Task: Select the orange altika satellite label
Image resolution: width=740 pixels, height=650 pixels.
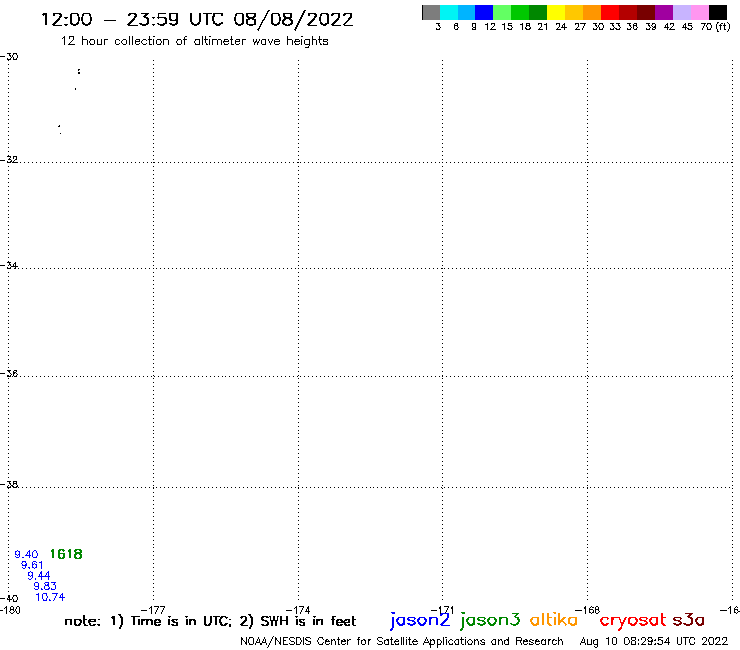Action: 554,620
